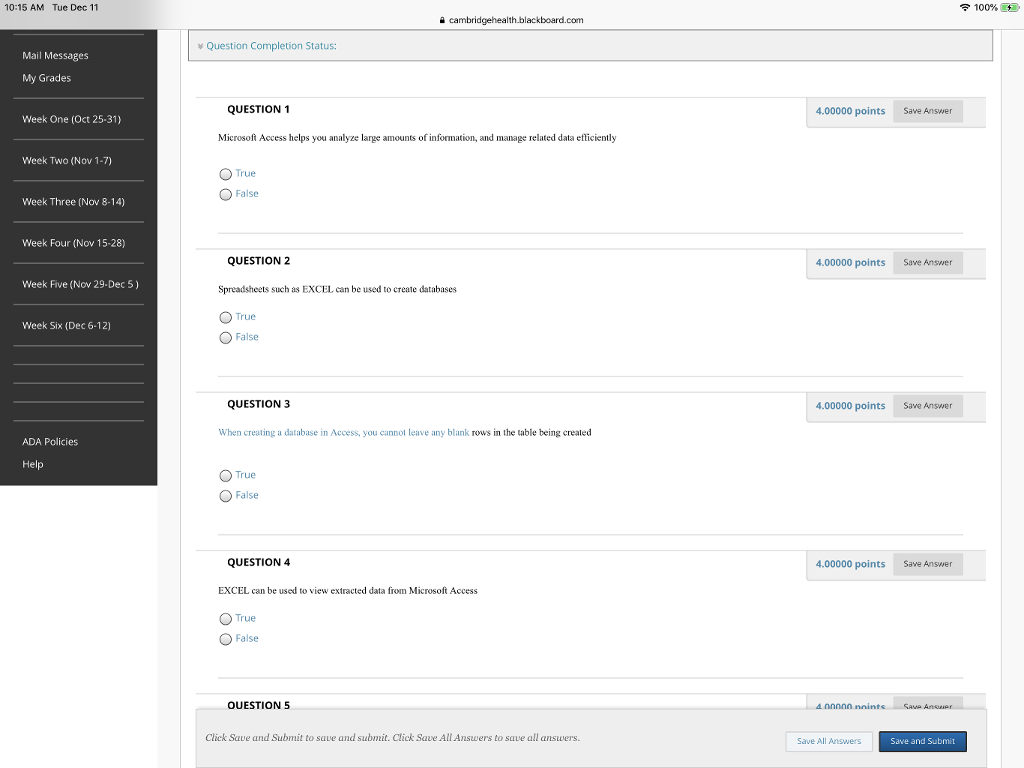1024x768 pixels.
Task: Click Save and Submit button
Action: (x=922, y=741)
